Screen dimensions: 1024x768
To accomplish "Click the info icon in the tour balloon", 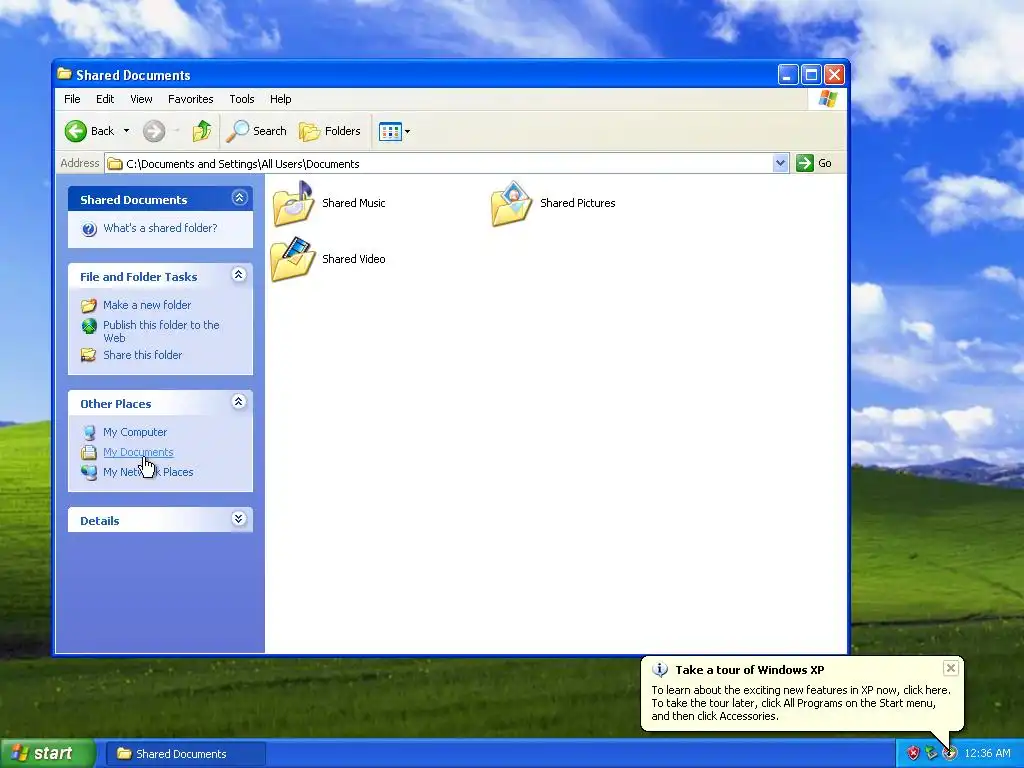I will (660, 670).
